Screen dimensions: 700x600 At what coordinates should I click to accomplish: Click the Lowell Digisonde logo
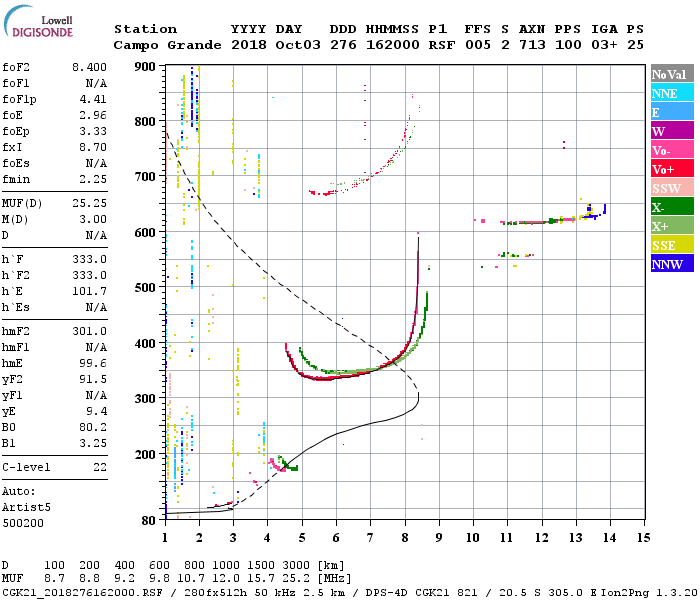(38, 21)
